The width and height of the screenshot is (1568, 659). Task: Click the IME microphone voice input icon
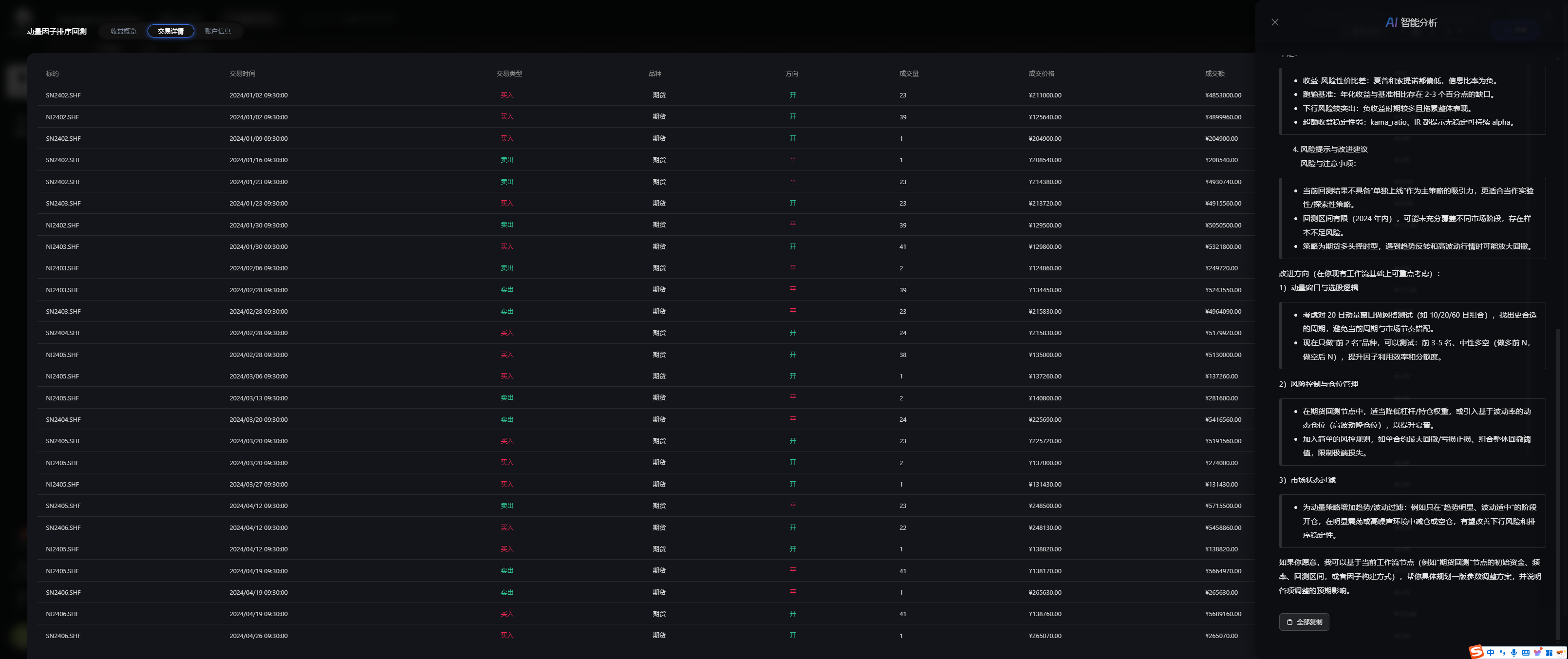coord(1514,652)
